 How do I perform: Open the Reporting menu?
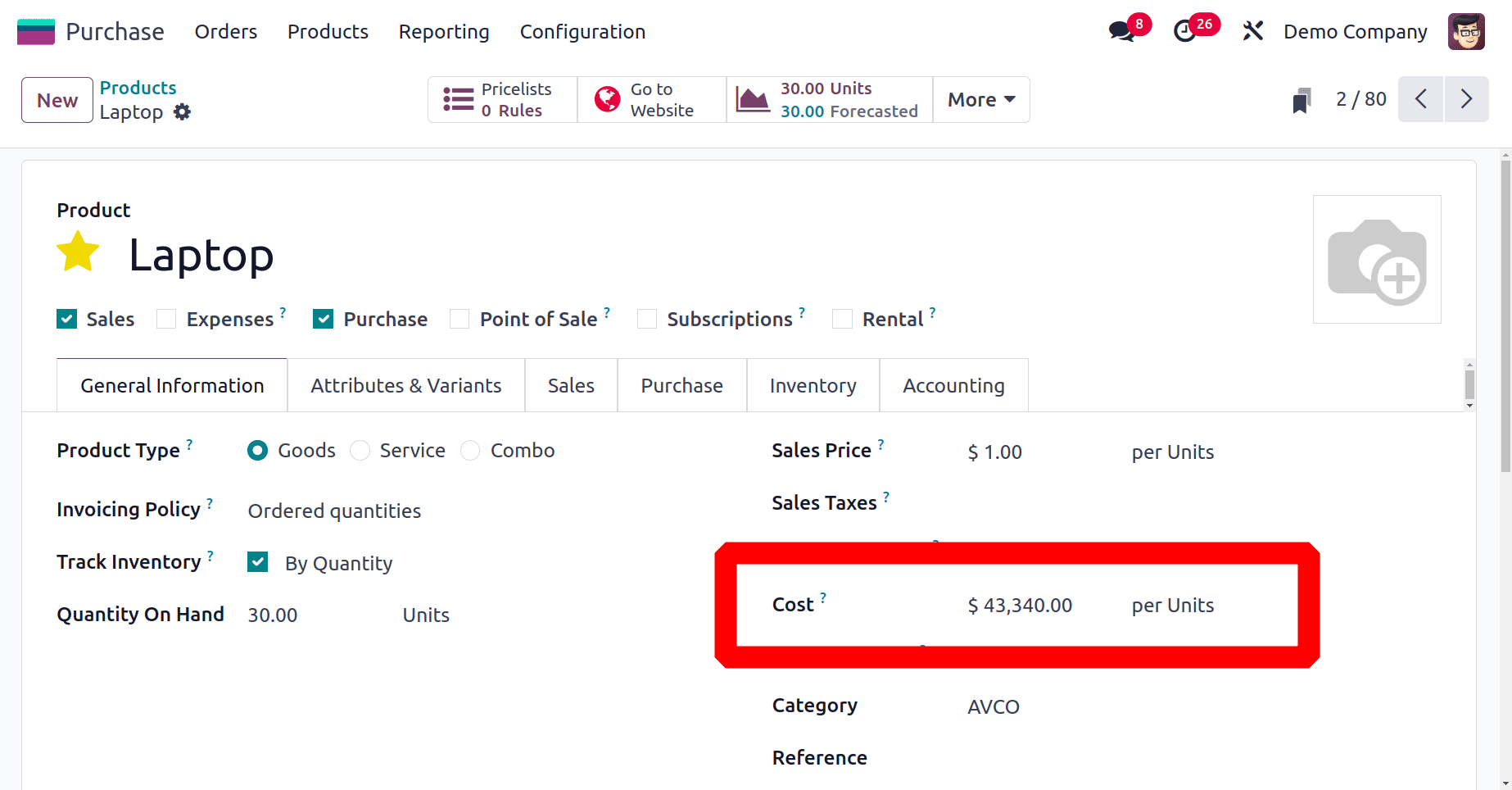click(444, 32)
